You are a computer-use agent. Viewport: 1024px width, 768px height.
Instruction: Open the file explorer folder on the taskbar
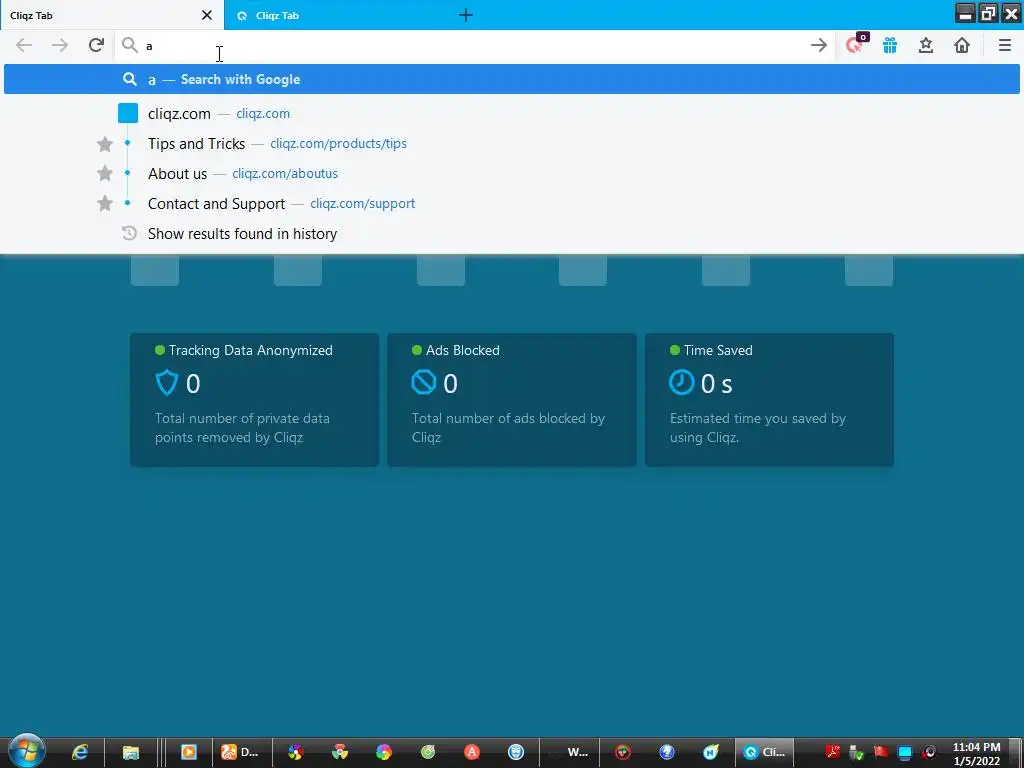pos(131,752)
